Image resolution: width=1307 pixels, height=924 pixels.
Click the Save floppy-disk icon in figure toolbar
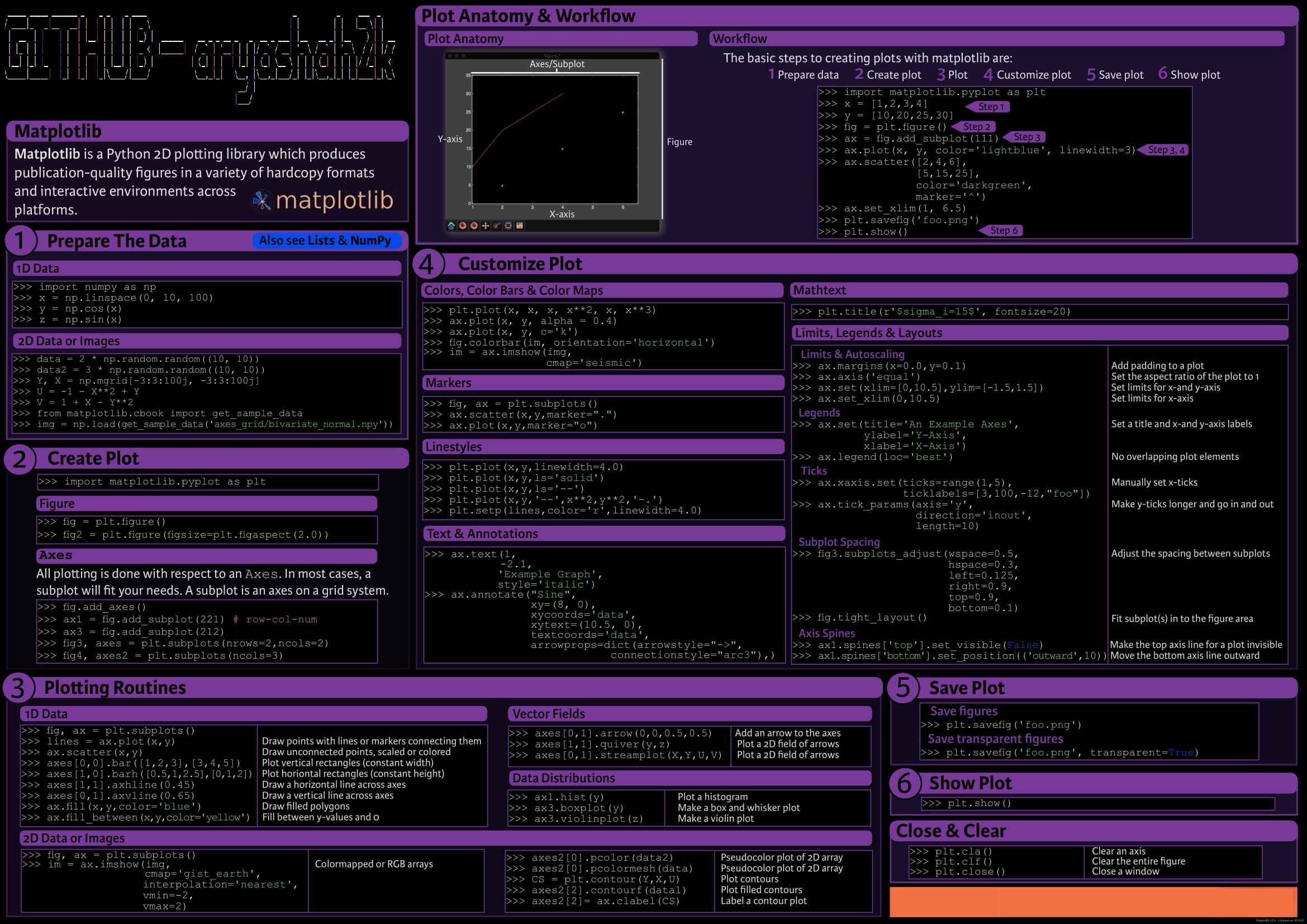pyautogui.click(x=520, y=226)
